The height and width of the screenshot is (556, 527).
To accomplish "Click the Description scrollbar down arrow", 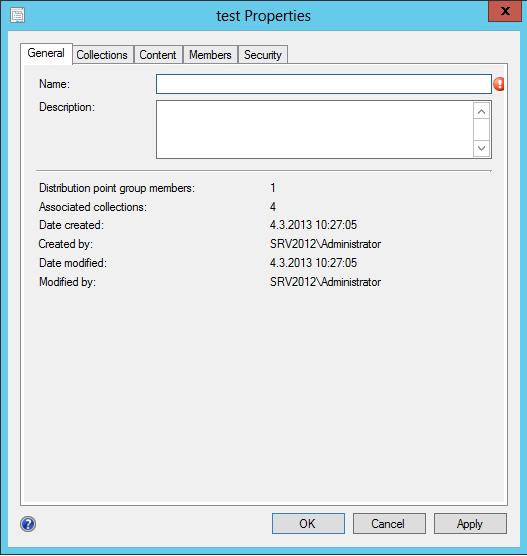I will [x=481, y=148].
